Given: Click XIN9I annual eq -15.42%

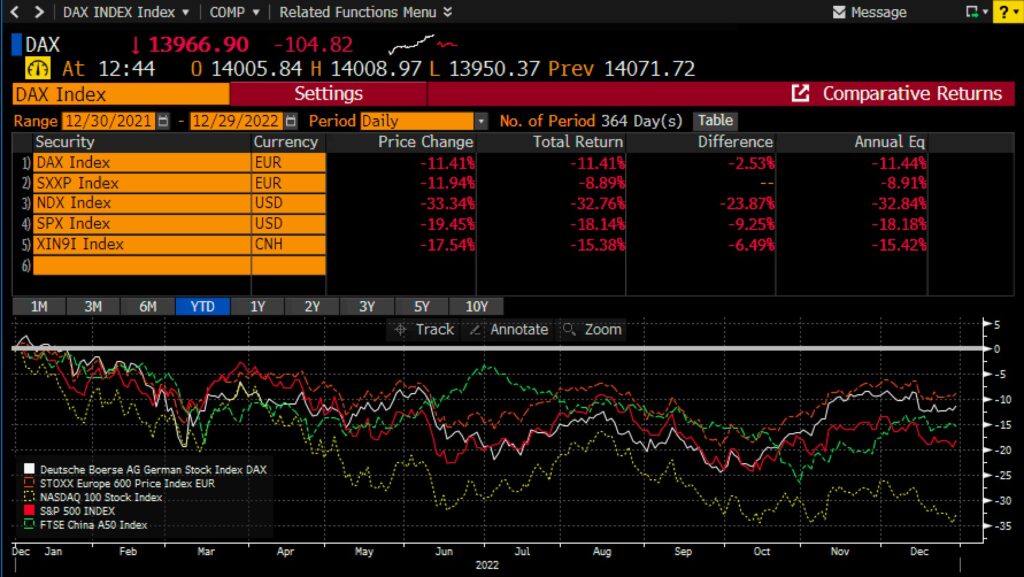Looking at the screenshot, I should (899, 245).
